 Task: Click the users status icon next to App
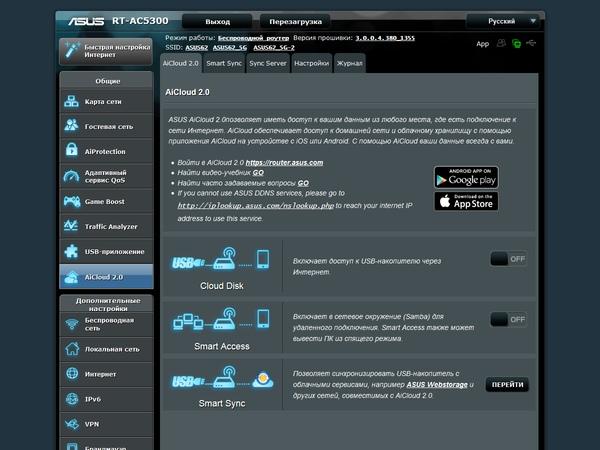(x=501, y=43)
